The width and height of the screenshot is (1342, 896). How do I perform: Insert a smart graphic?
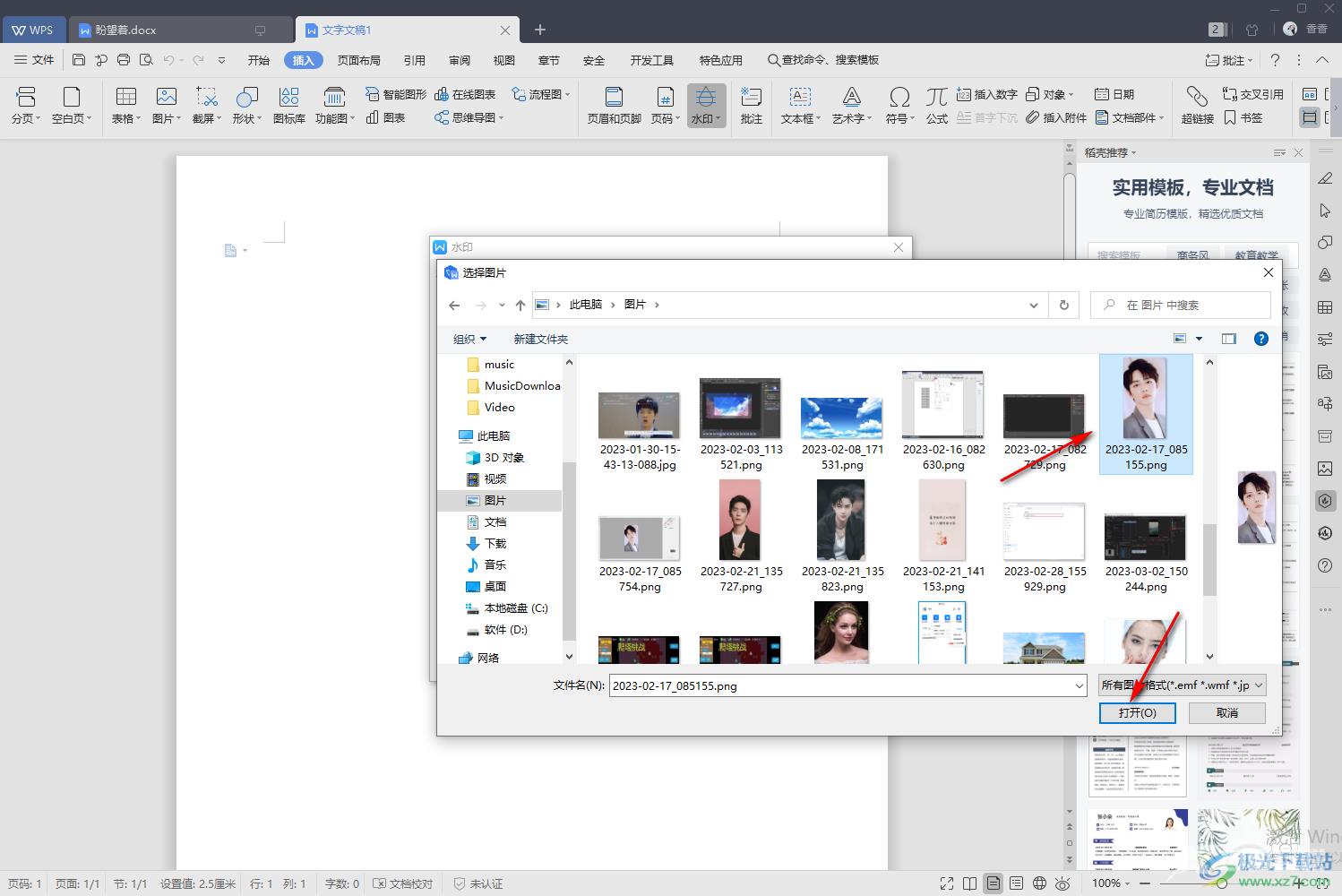[x=395, y=94]
